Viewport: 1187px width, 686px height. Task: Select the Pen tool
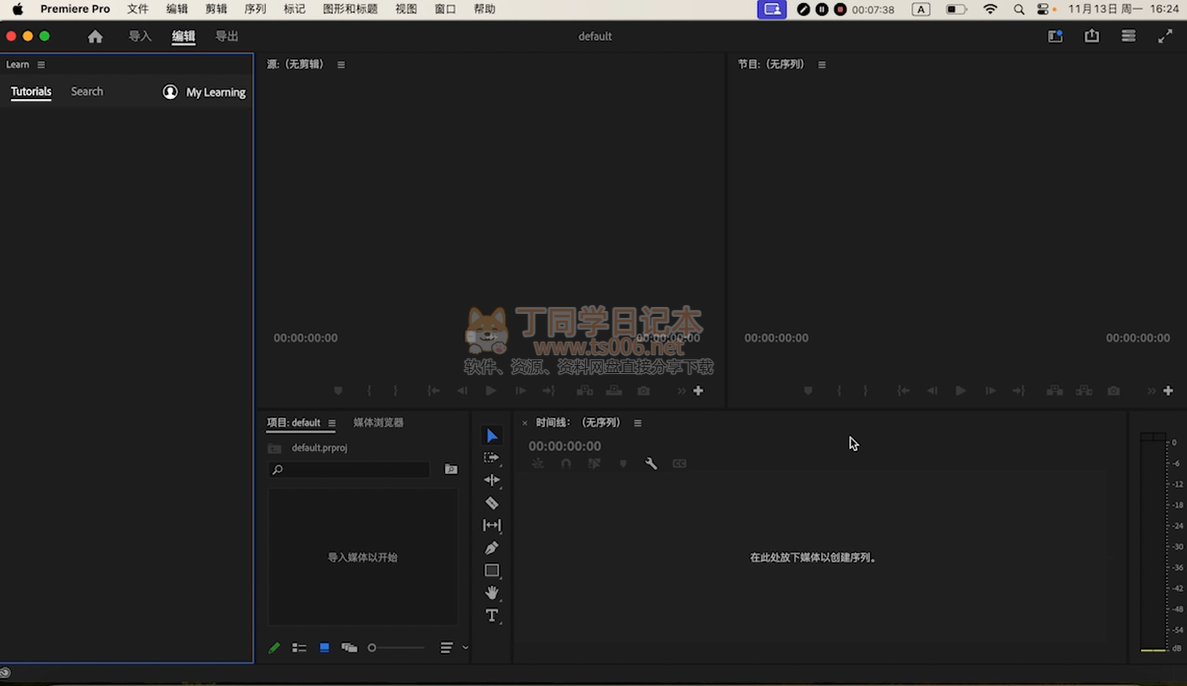pyautogui.click(x=491, y=548)
